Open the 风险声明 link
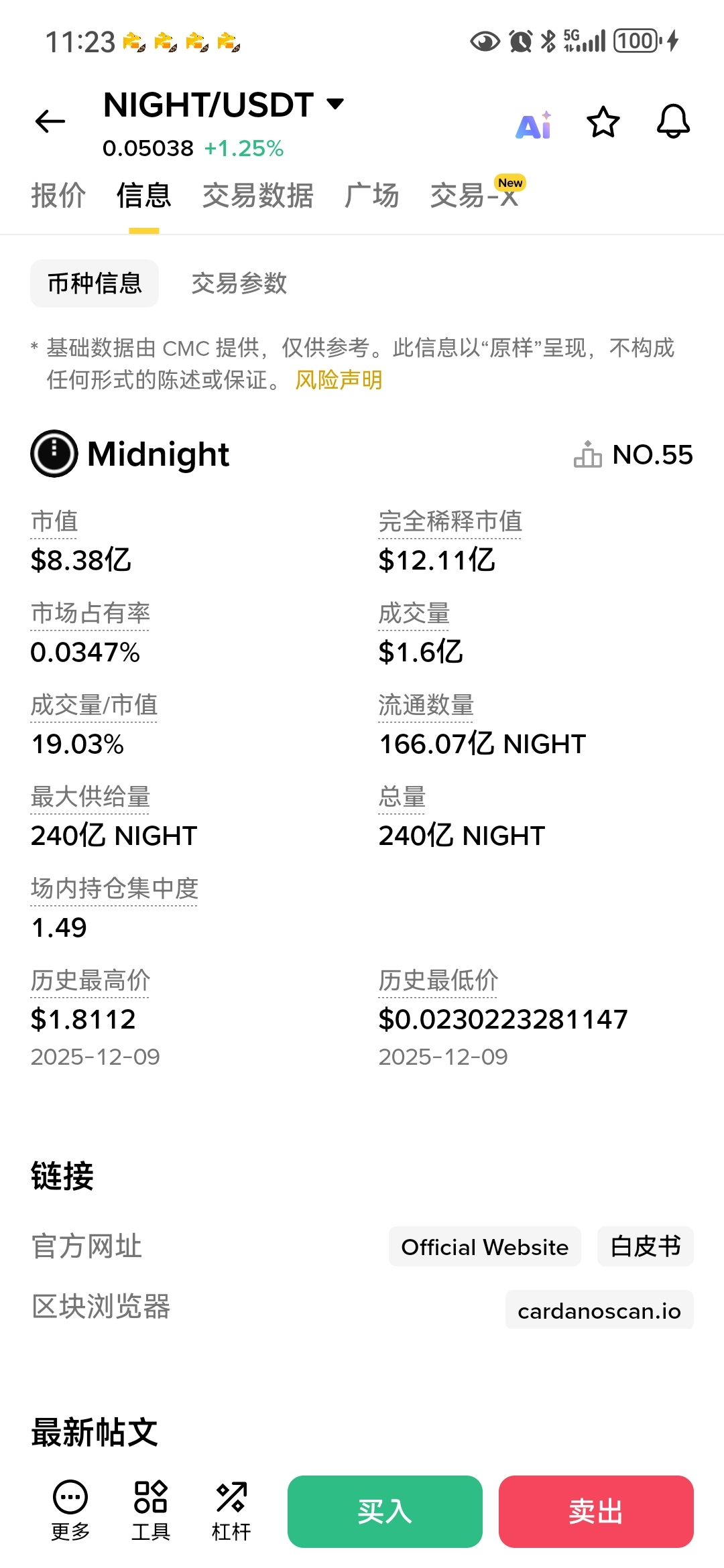This screenshot has height=1568, width=724. pyautogui.click(x=339, y=380)
